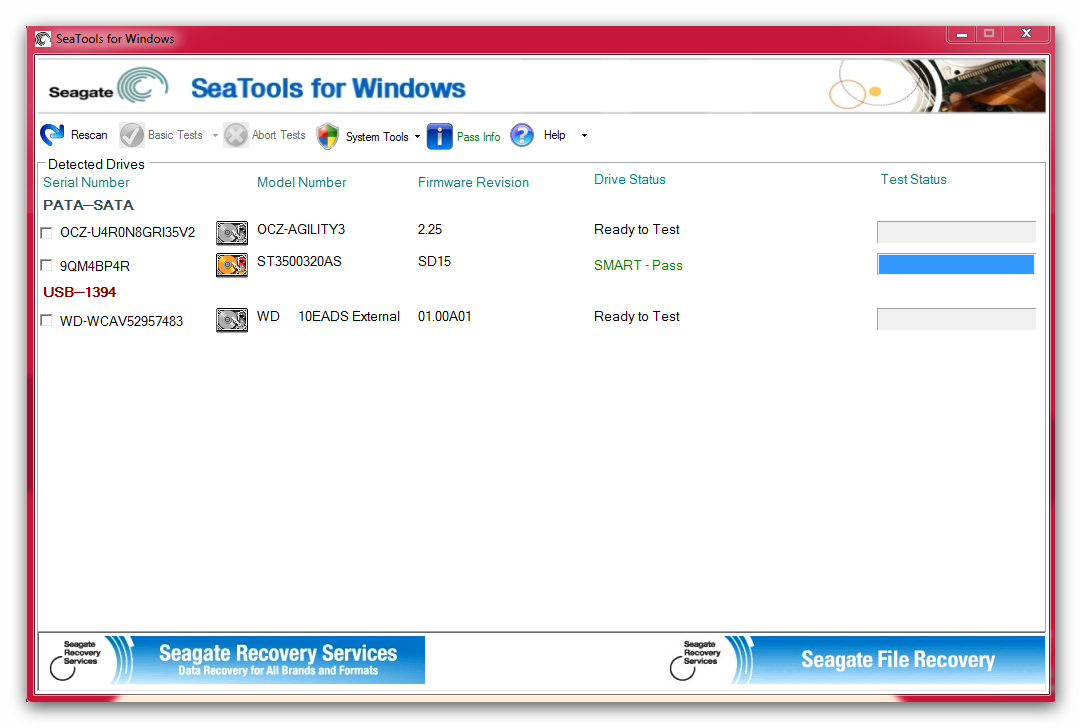Viewport: 1081px width, 728px height.
Task: Click the Model Number column header
Action: pos(301,182)
